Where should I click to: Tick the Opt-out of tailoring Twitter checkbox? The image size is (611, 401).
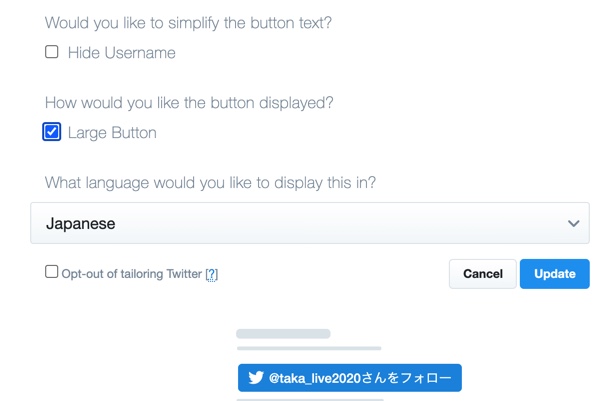(x=51, y=272)
